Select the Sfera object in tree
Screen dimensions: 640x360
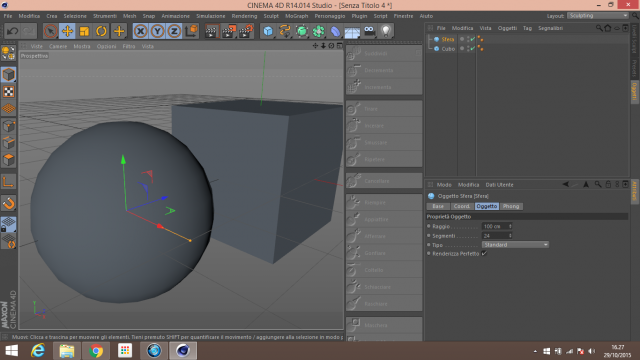coord(448,39)
